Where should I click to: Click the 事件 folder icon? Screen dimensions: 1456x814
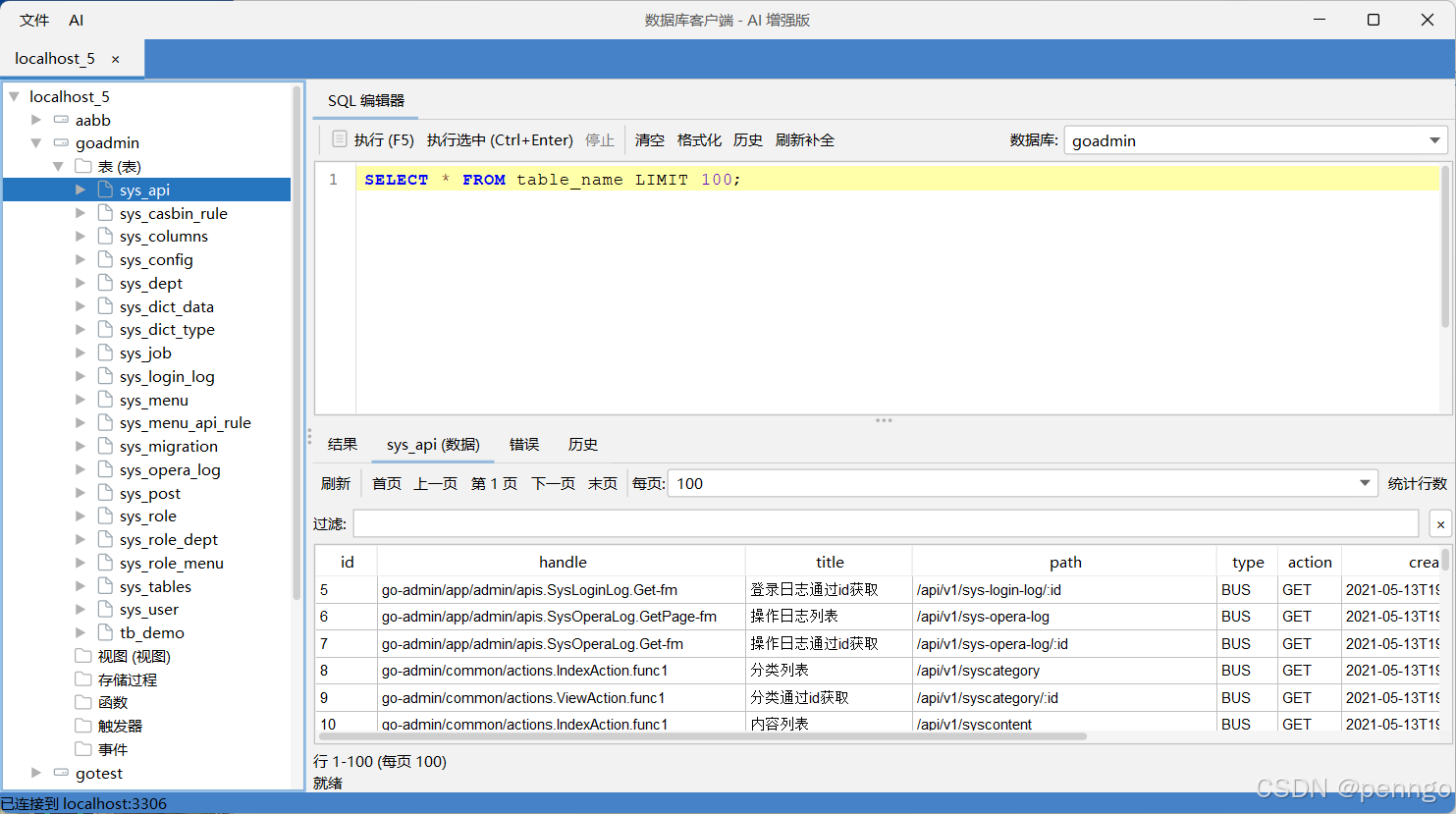point(83,749)
